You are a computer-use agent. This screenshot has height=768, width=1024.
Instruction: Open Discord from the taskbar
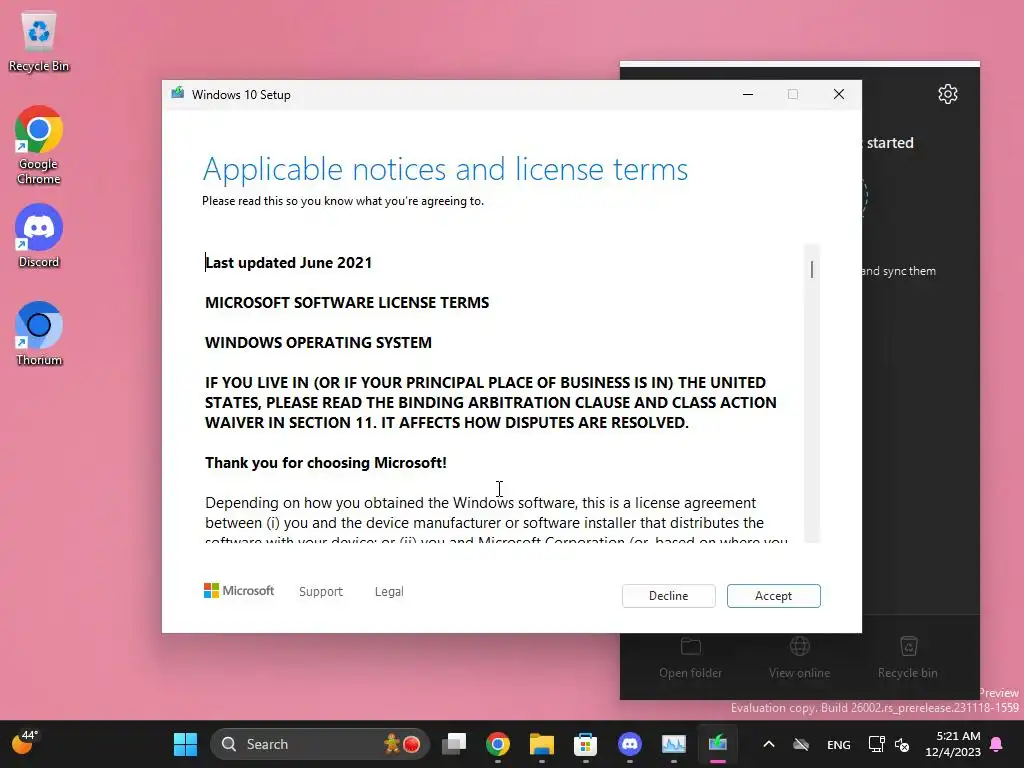pos(630,744)
